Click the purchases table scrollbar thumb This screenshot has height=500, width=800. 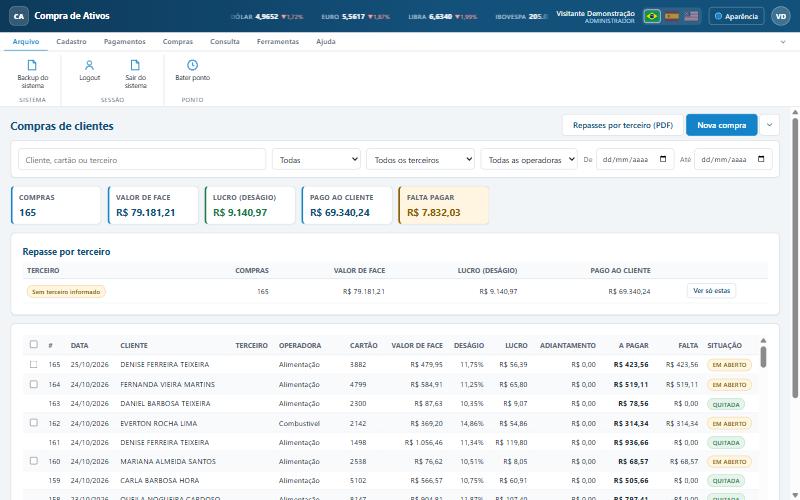pyautogui.click(x=763, y=357)
